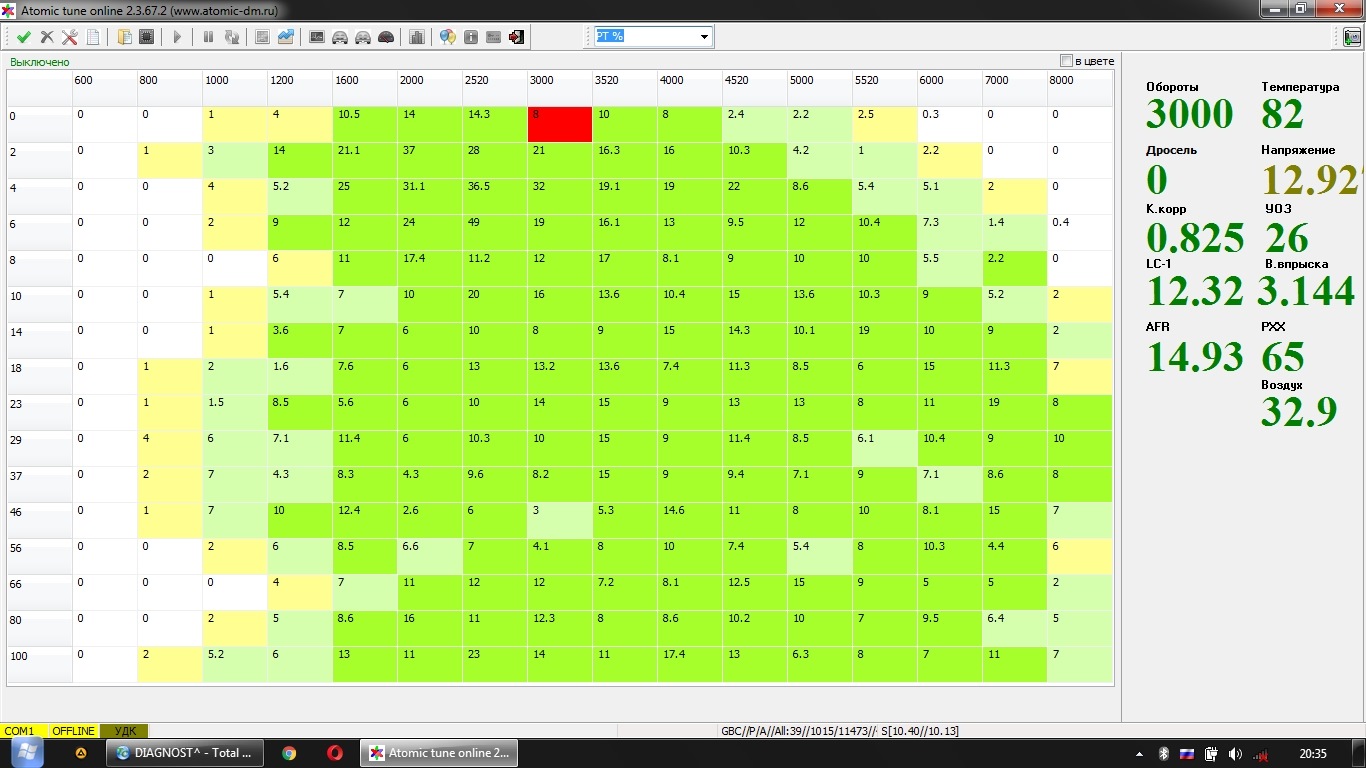
Task: Open the bar chart histogram icon
Action: (x=417, y=37)
